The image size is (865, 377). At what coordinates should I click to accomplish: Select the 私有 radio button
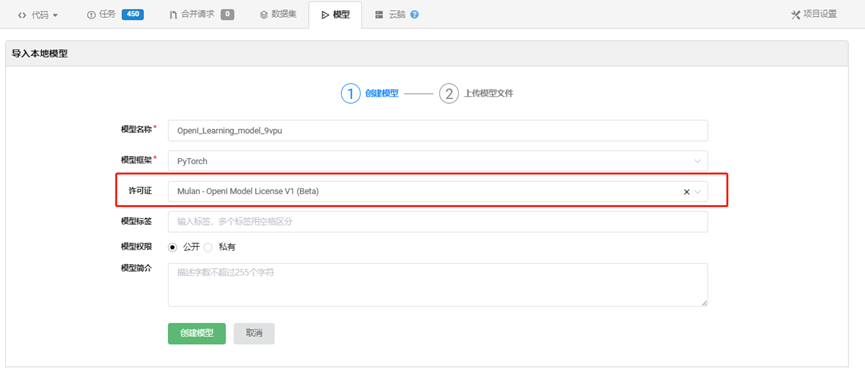pos(208,247)
